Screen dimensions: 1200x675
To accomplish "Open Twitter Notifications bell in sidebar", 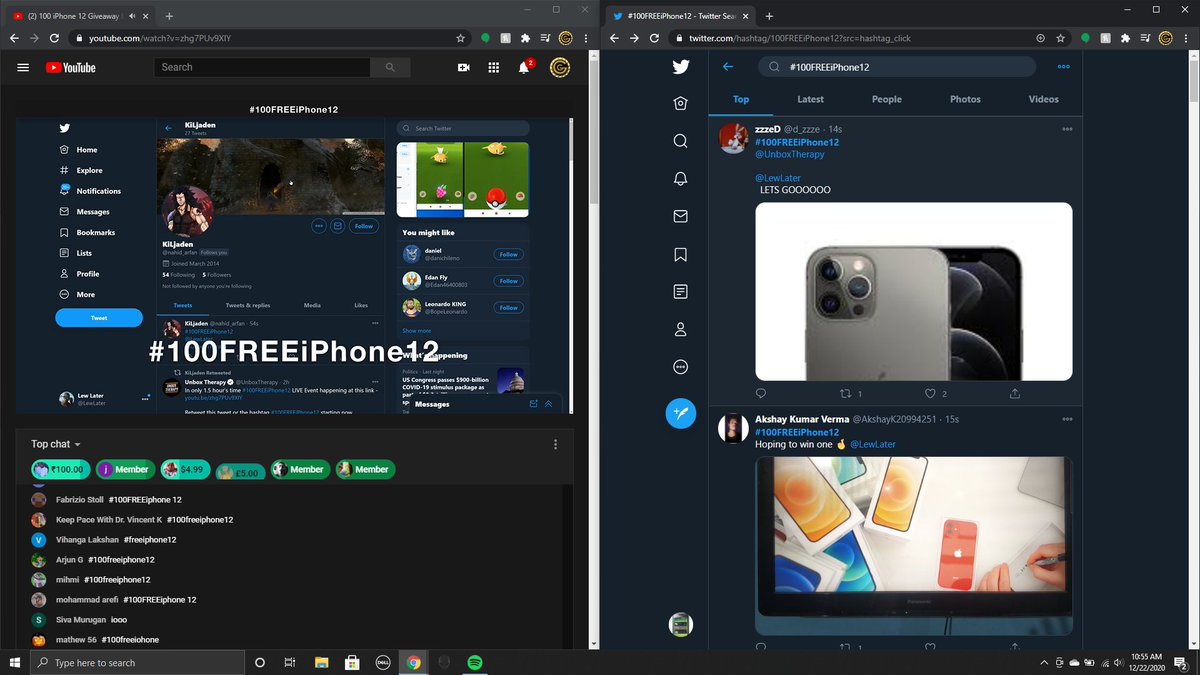I will [x=681, y=179].
